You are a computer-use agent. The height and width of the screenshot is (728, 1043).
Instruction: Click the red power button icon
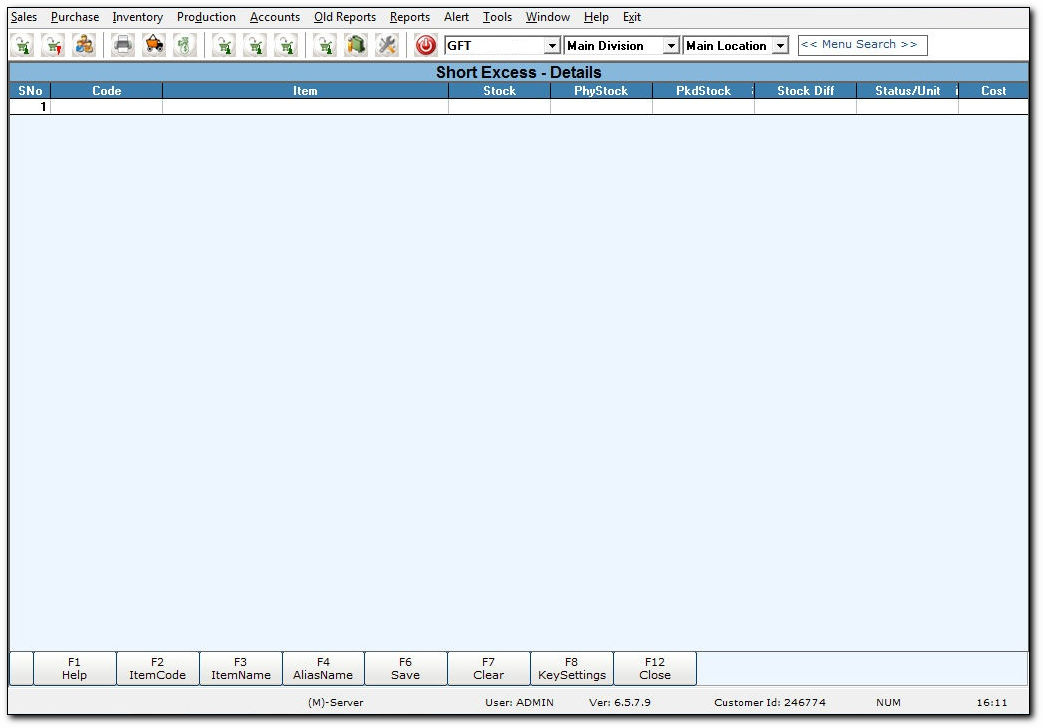(426, 45)
